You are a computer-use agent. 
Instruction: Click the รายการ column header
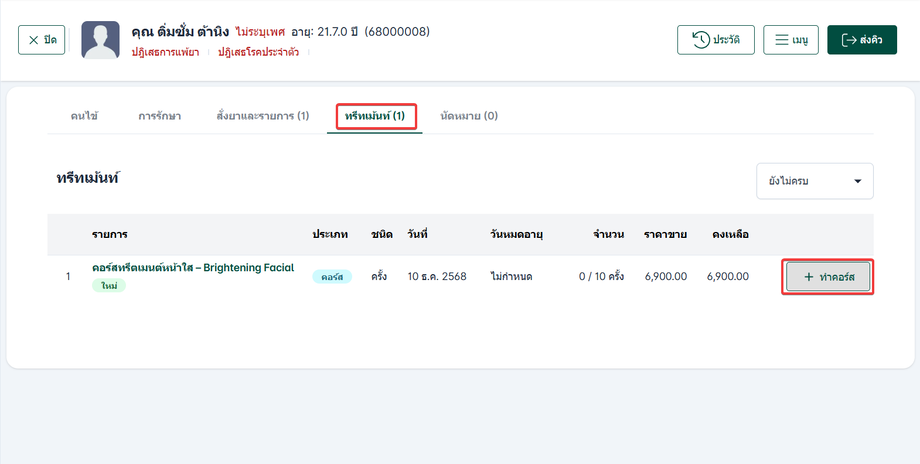110,235
